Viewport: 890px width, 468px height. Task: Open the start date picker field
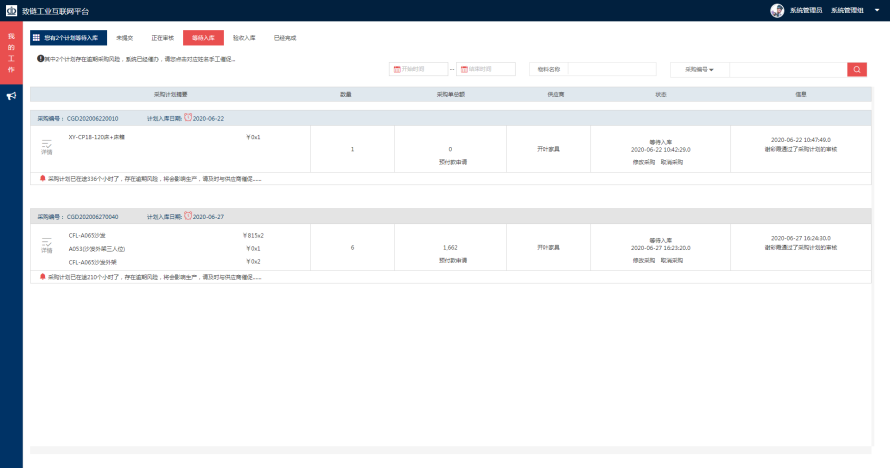[x=418, y=69]
